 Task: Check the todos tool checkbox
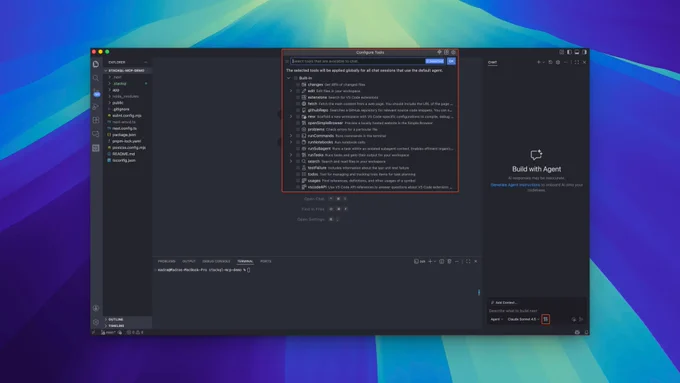[298, 174]
